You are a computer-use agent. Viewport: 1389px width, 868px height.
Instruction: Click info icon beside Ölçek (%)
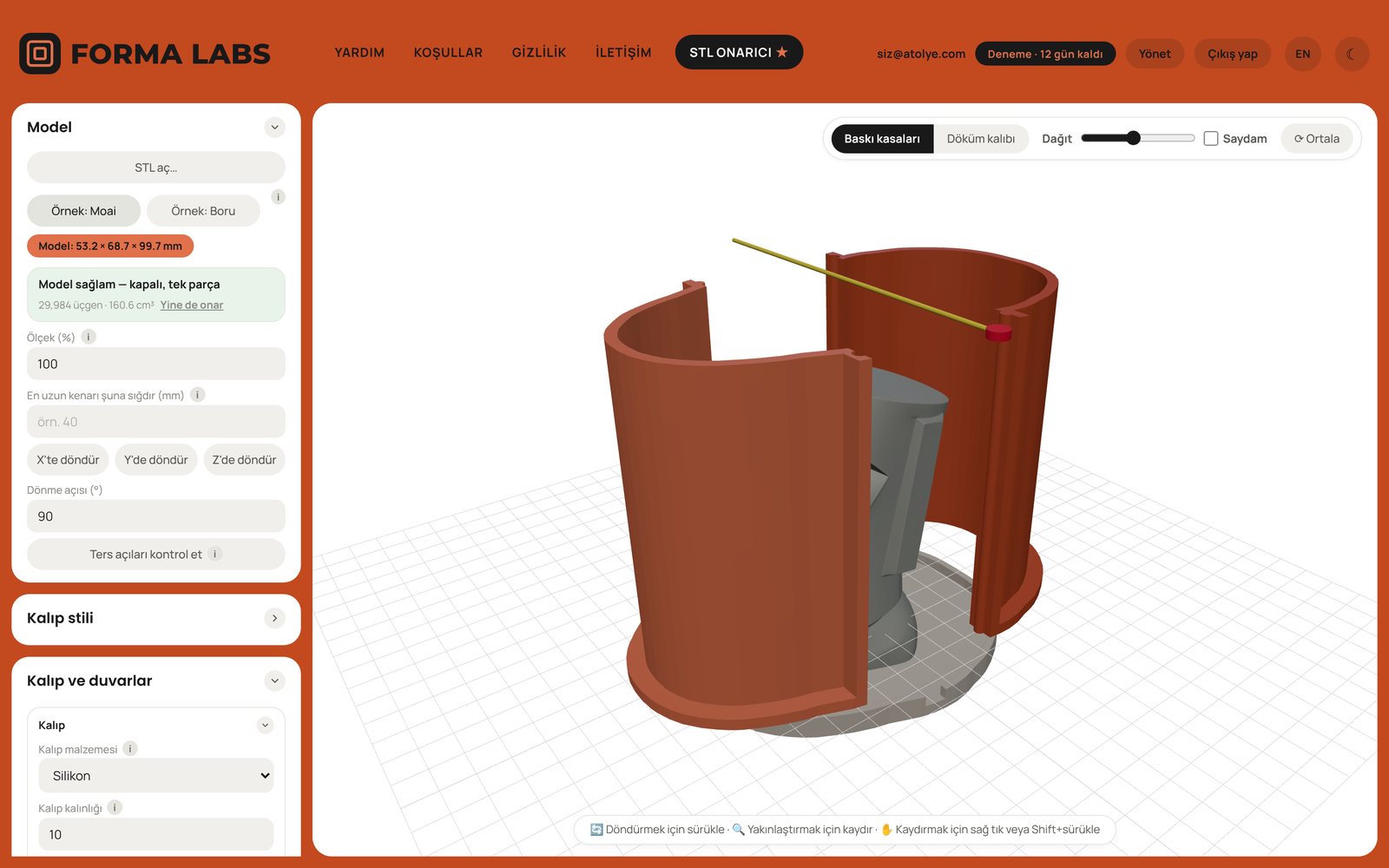89,337
